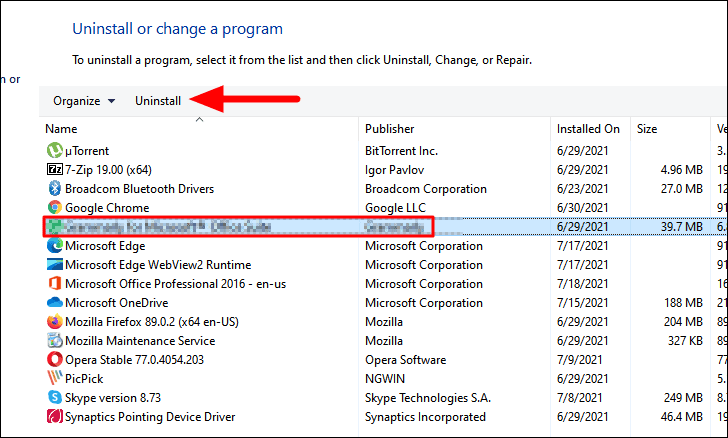Click publisher Opera Software
This screenshot has height=438, width=728.
tap(405, 360)
